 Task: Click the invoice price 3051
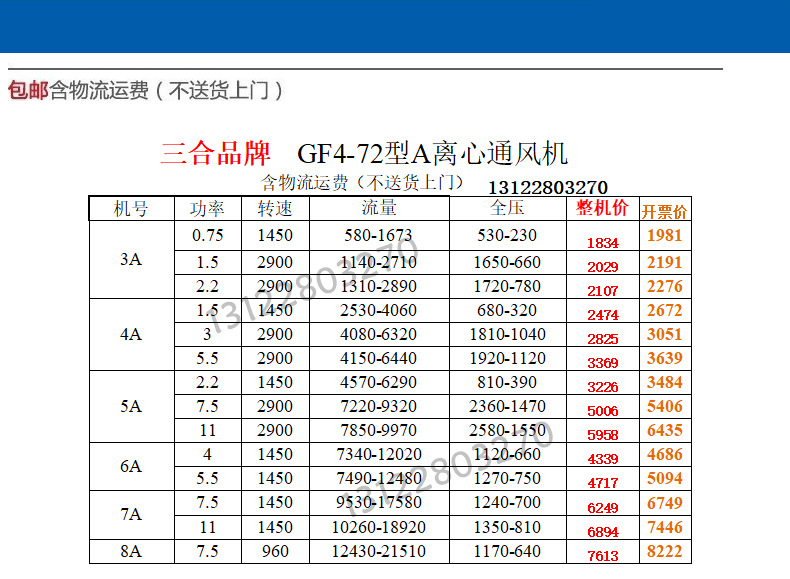click(665, 334)
